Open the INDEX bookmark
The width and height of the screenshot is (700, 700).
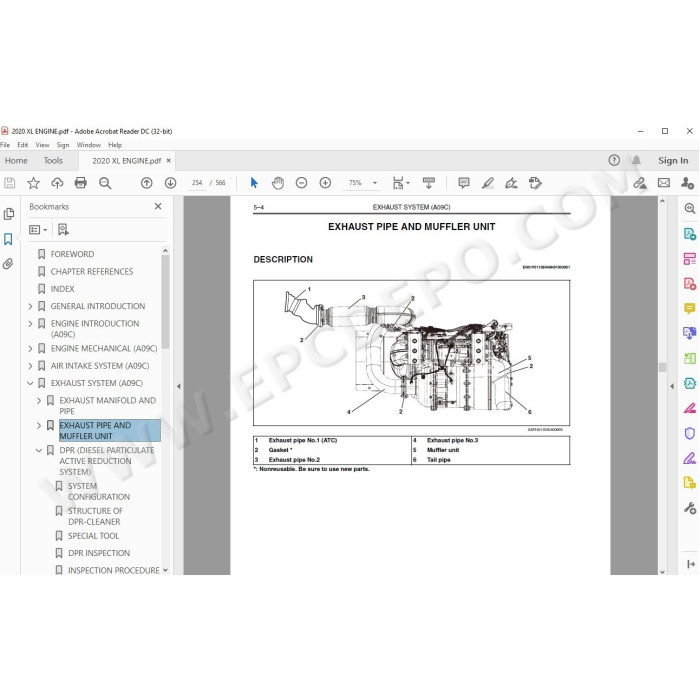pyautogui.click(x=62, y=289)
